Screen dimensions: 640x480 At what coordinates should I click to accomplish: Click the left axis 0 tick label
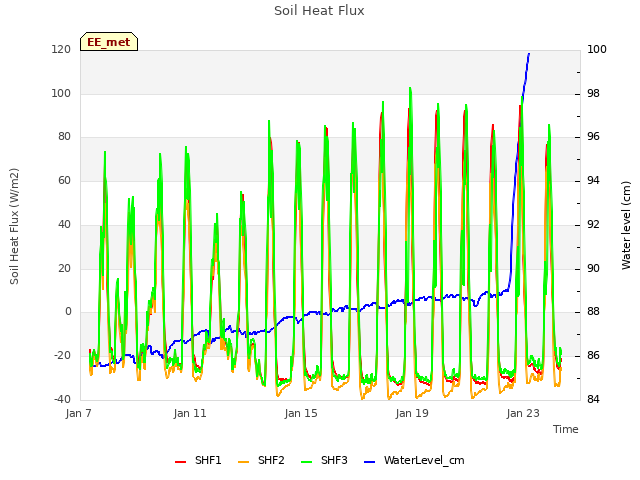68,312
